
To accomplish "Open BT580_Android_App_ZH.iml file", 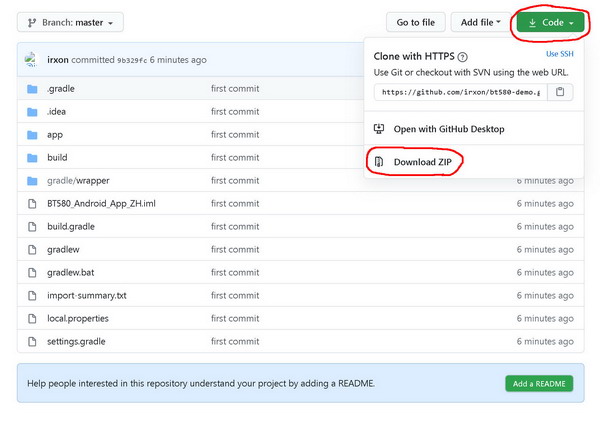I will (101, 204).
